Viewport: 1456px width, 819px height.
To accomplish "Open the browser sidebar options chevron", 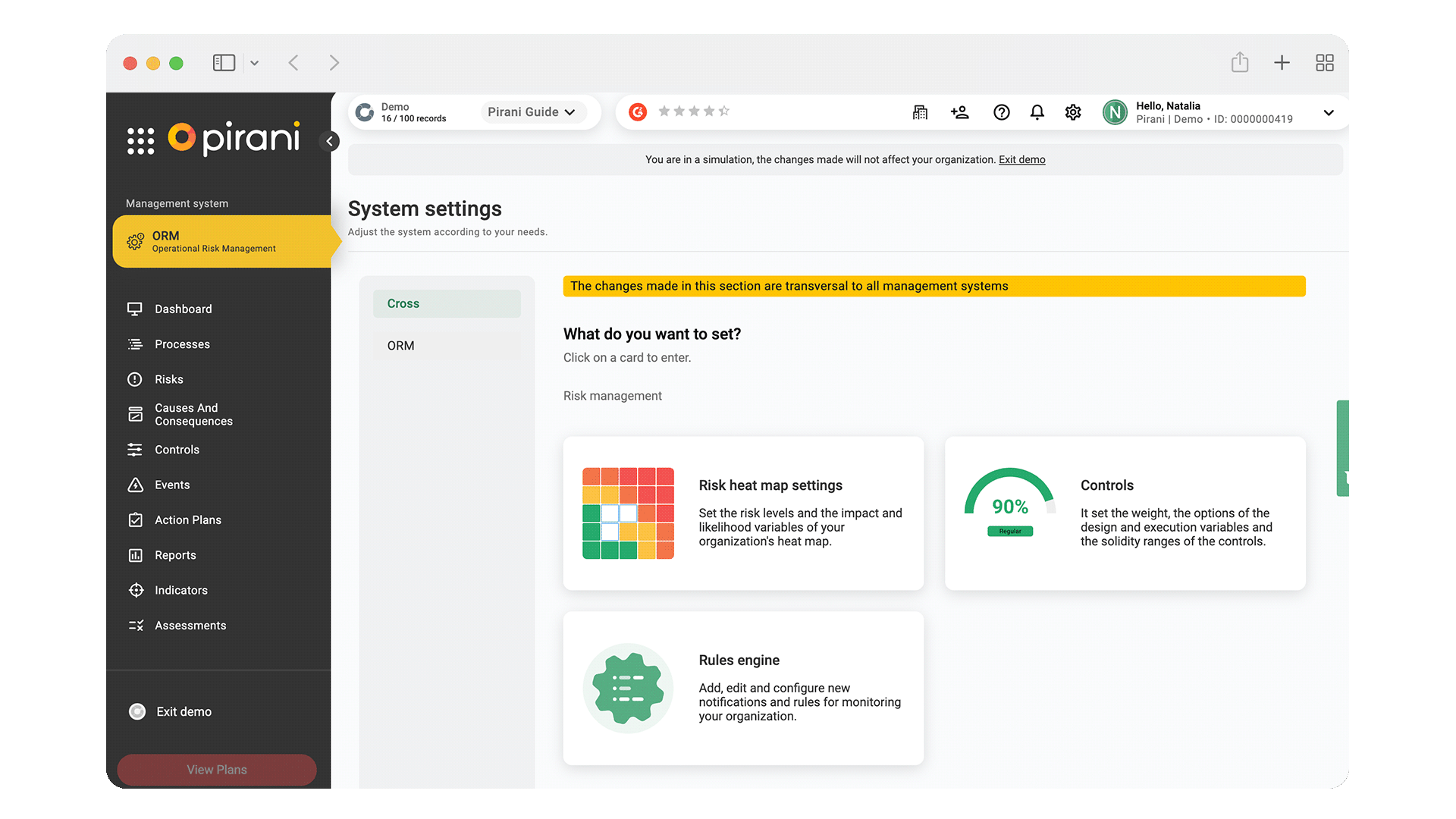I will pos(255,63).
